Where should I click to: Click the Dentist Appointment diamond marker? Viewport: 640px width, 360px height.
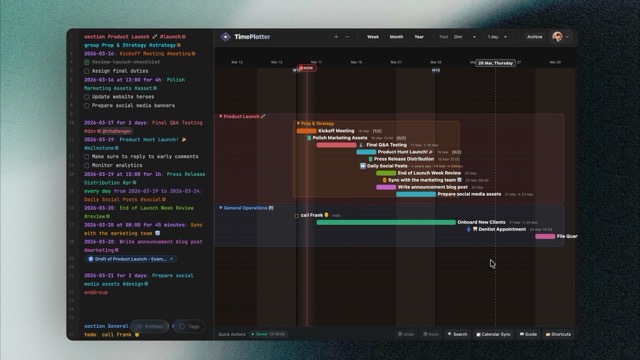(469, 229)
